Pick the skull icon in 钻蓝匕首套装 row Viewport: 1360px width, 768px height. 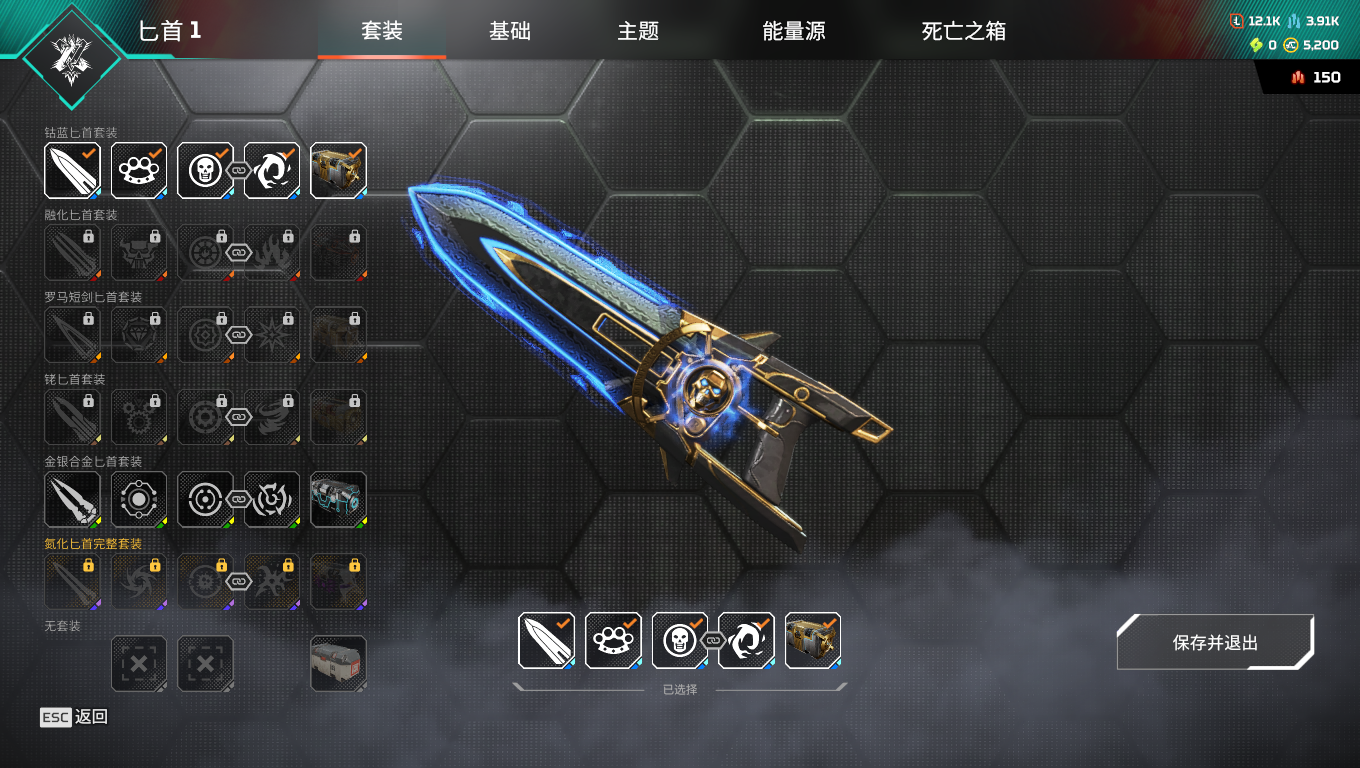[x=205, y=170]
